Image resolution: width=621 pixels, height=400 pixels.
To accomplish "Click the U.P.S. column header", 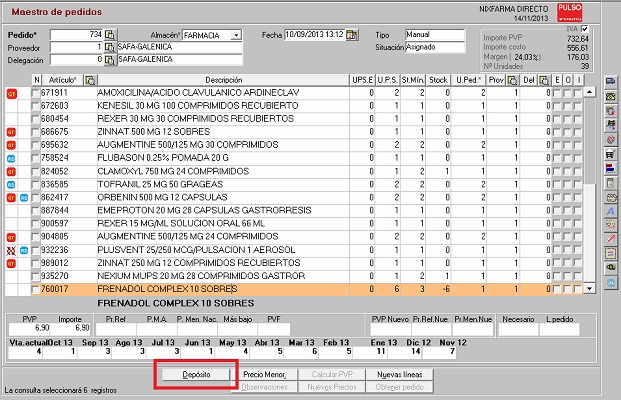I will coord(387,80).
